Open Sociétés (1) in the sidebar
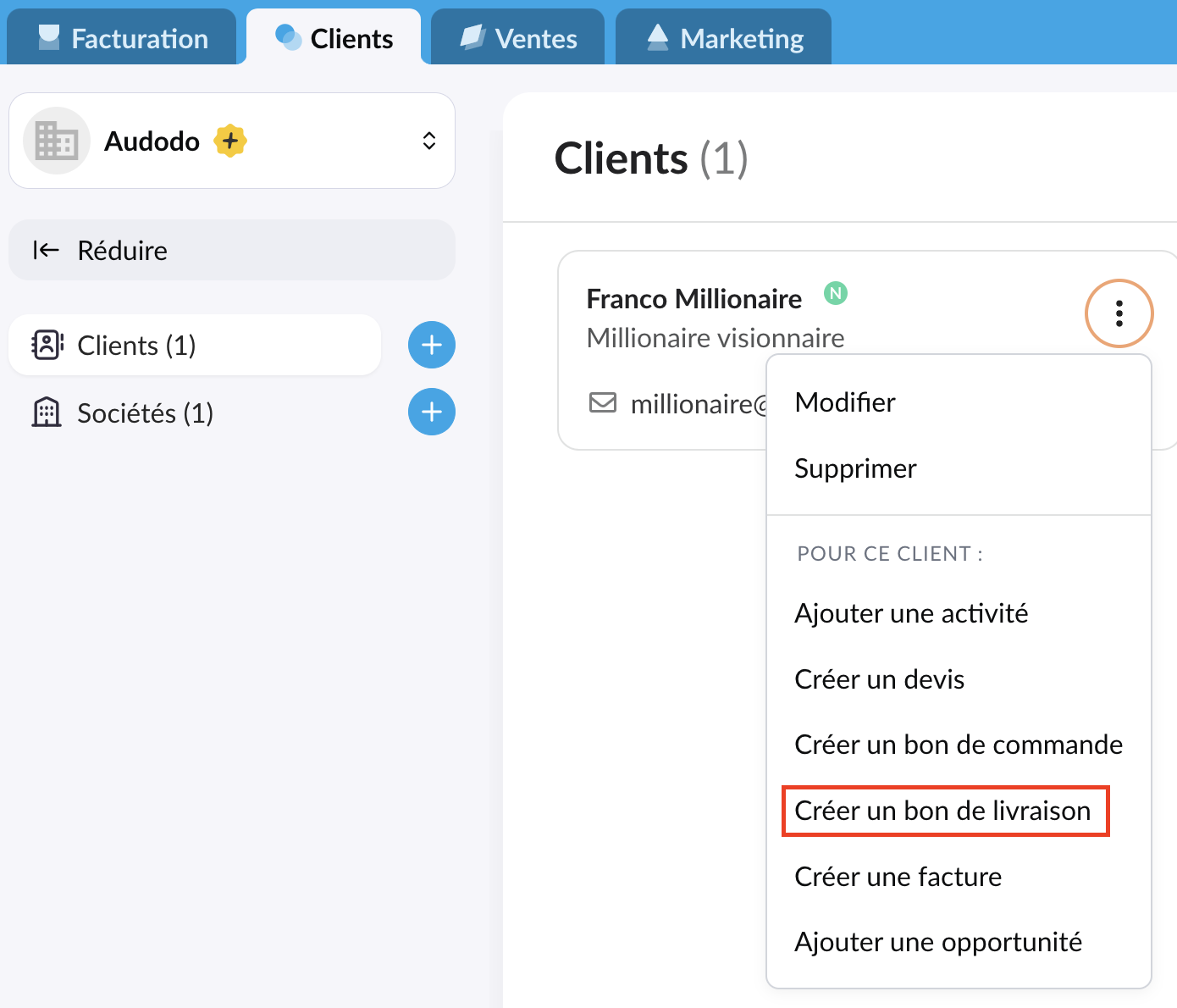 coord(145,413)
